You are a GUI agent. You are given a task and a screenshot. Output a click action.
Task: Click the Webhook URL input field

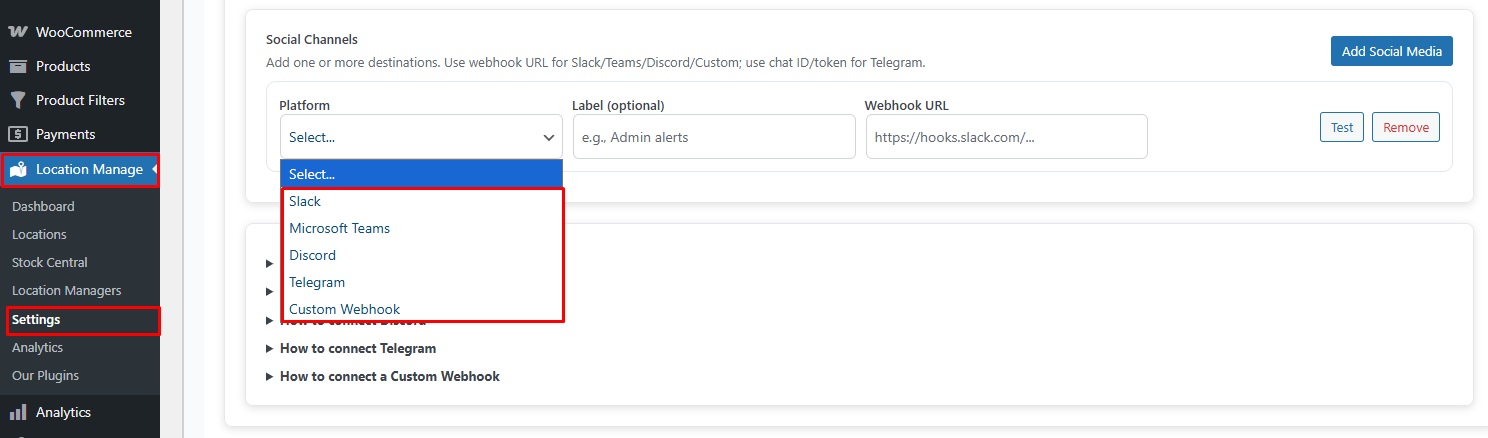[x=1006, y=137]
